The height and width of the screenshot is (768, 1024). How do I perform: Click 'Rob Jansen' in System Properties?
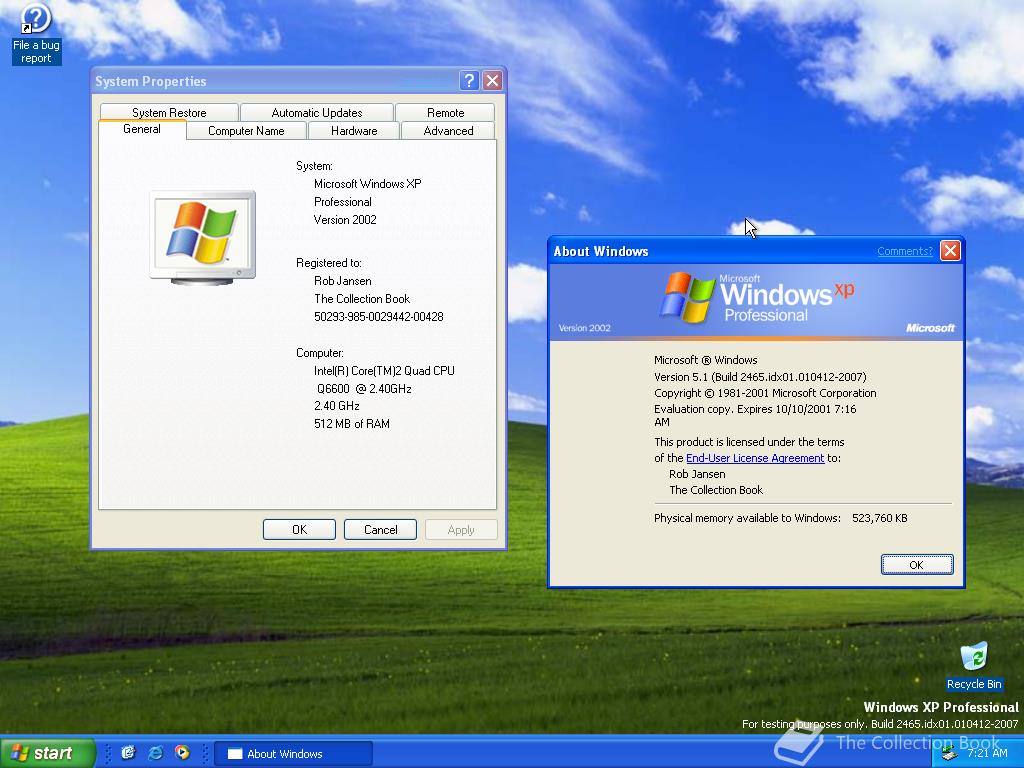tap(343, 281)
